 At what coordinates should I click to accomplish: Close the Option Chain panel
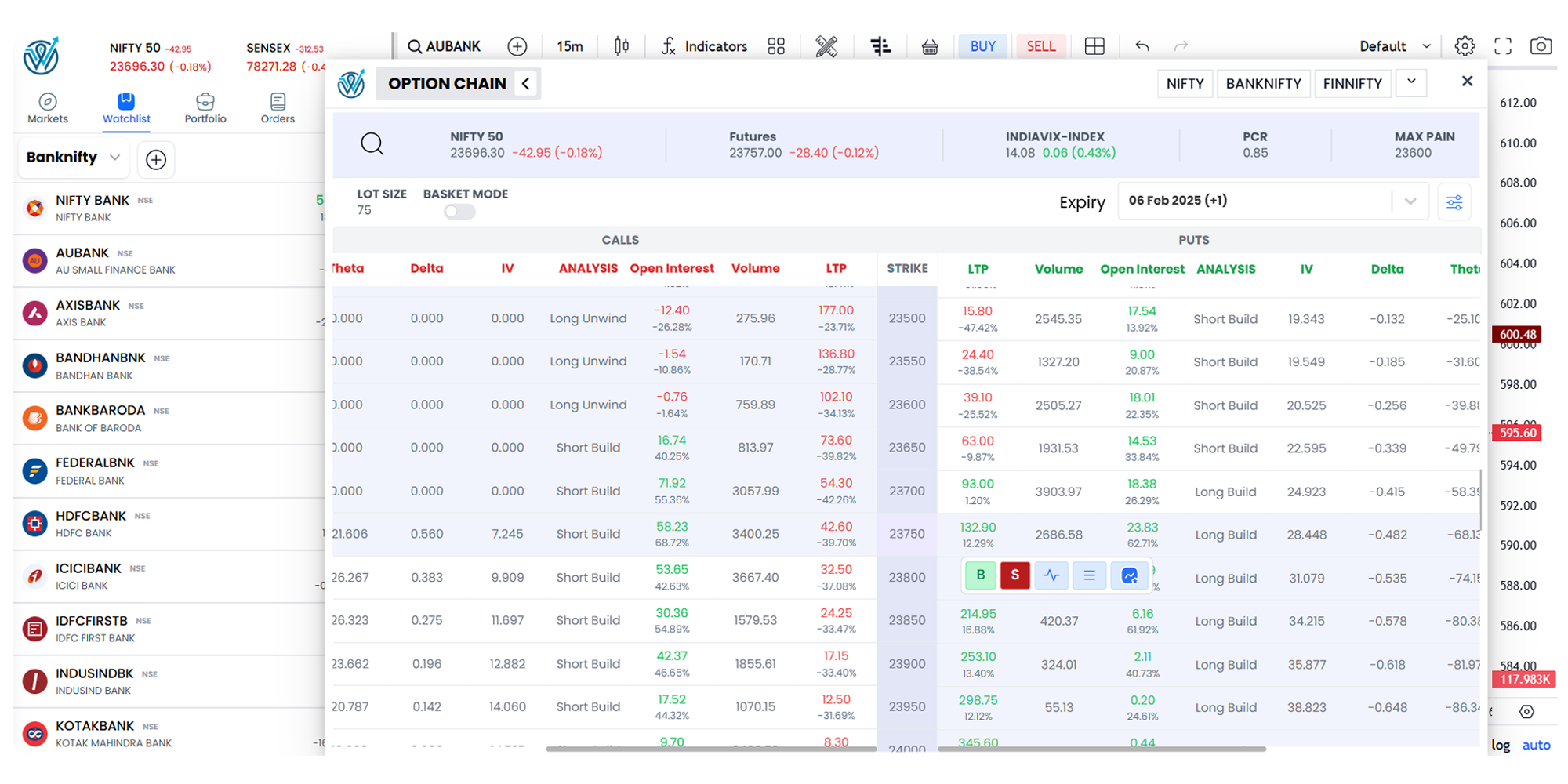(1467, 81)
